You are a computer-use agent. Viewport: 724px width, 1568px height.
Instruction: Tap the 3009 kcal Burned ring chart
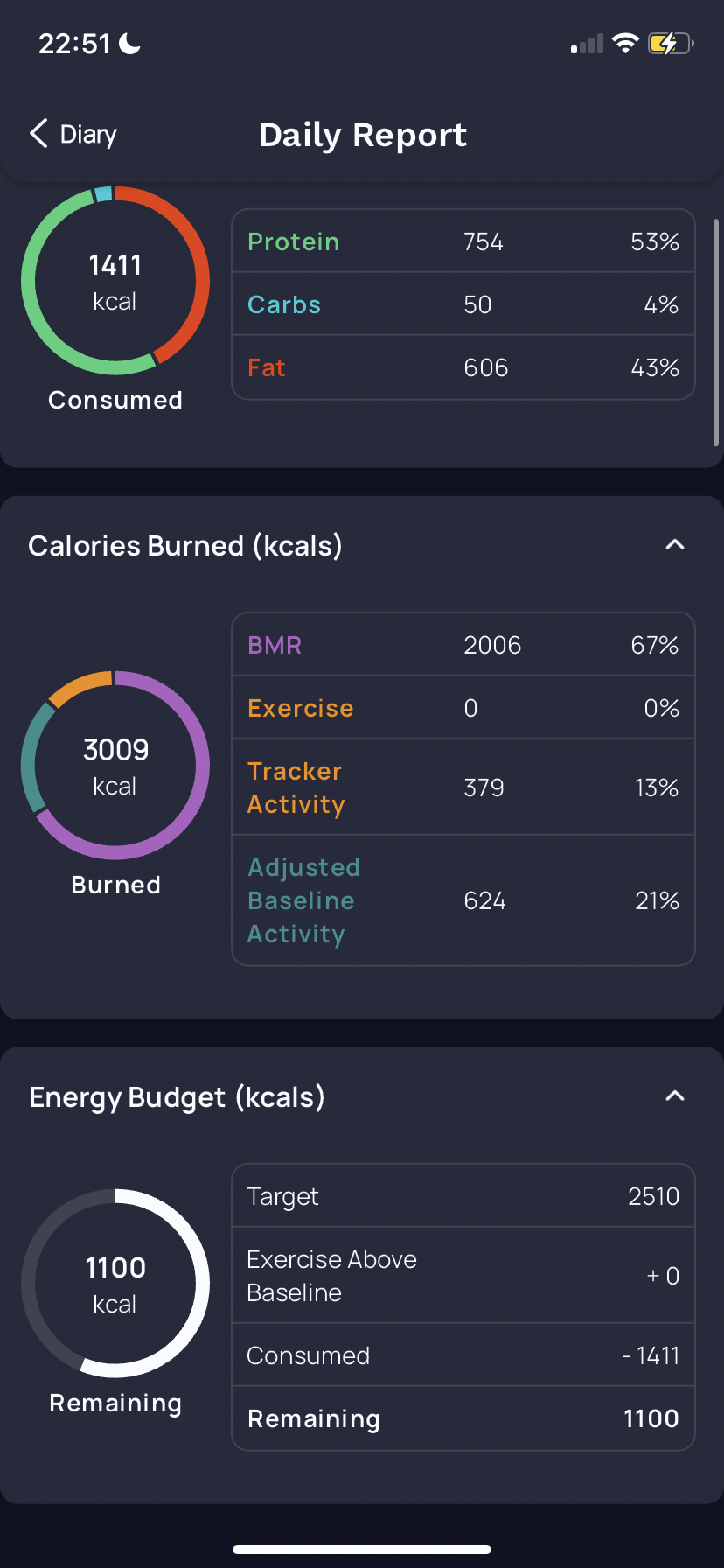(x=115, y=766)
